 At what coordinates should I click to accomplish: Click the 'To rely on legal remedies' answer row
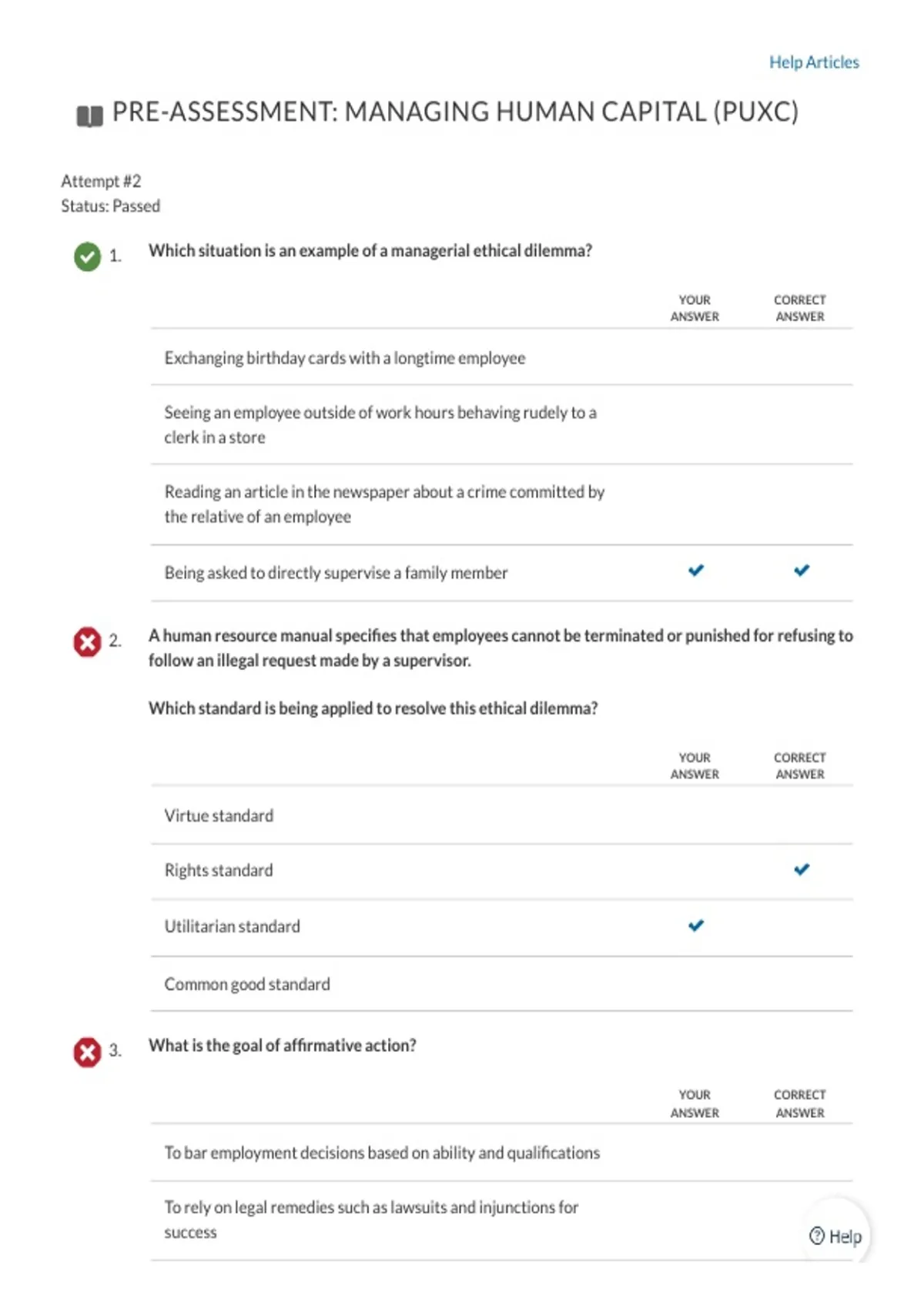click(x=501, y=1220)
